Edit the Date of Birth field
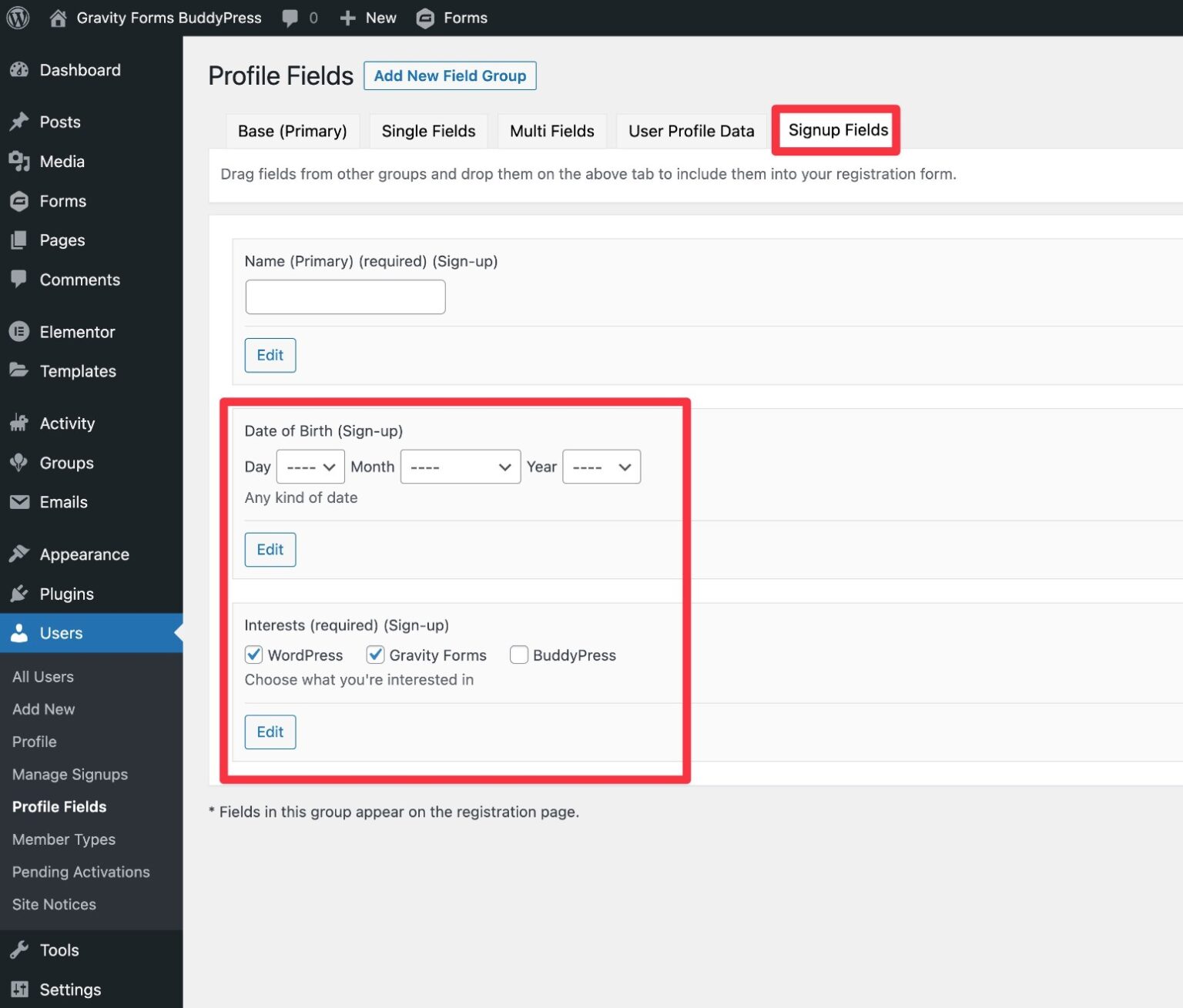The height and width of the screenshot is (1008, 1183). 270,549
